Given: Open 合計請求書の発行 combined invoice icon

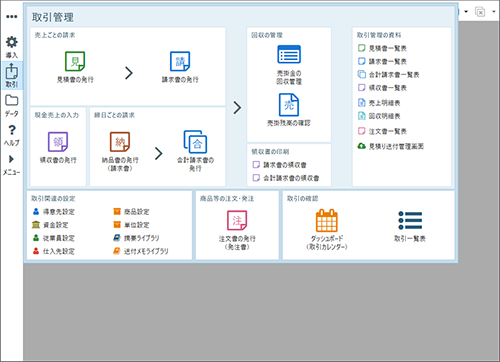Looking at the screenshot, I should (195, 142).
